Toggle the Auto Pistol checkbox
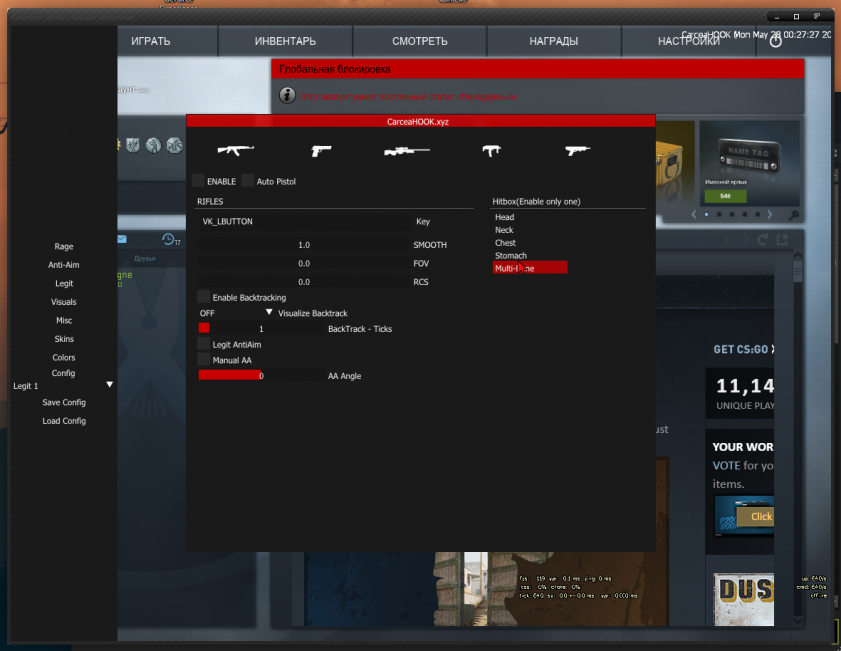The image size is (841, 651). [x=247, y=181]
